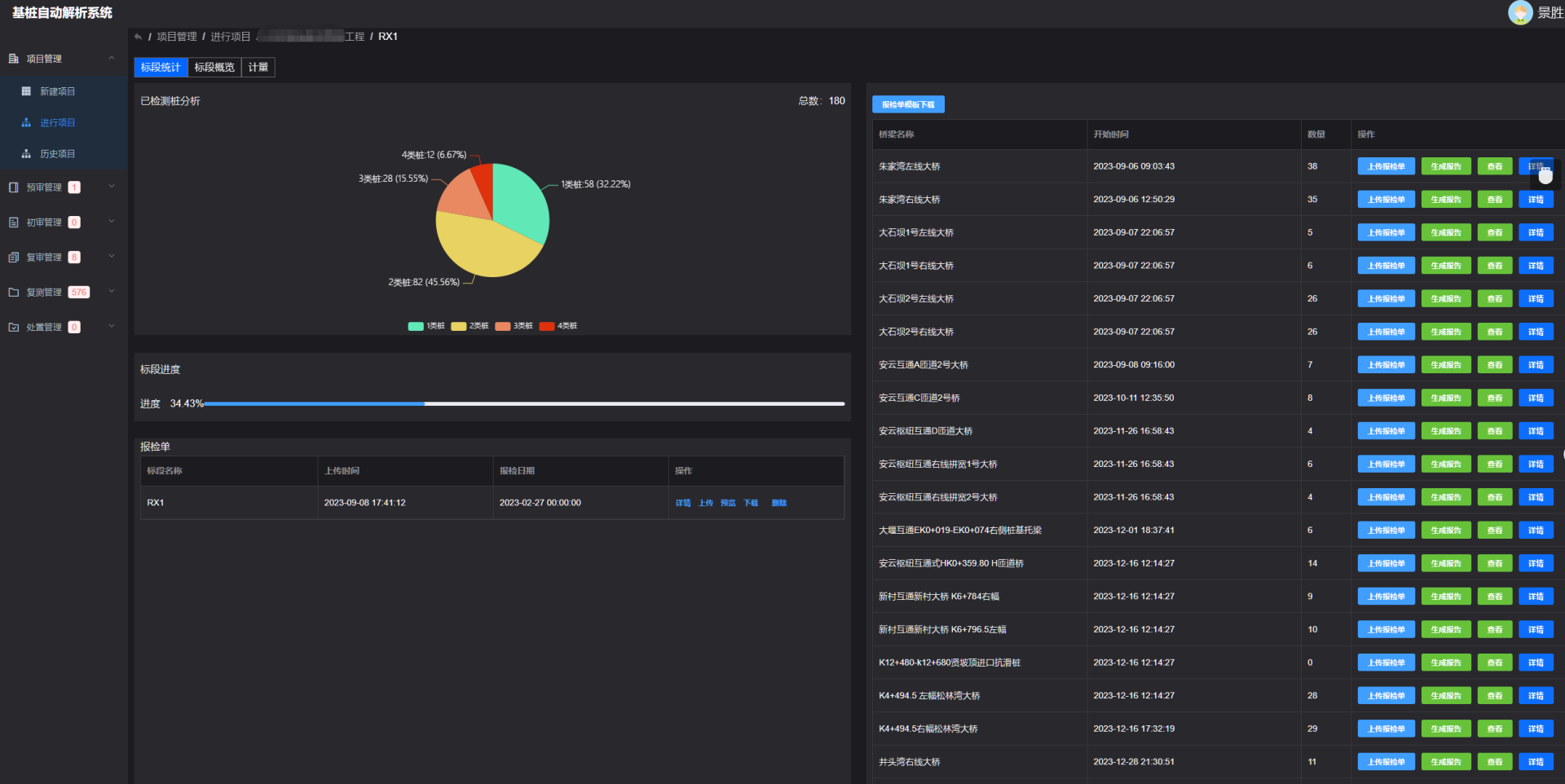Click the 报检单模板下载 button

point(908,104)
